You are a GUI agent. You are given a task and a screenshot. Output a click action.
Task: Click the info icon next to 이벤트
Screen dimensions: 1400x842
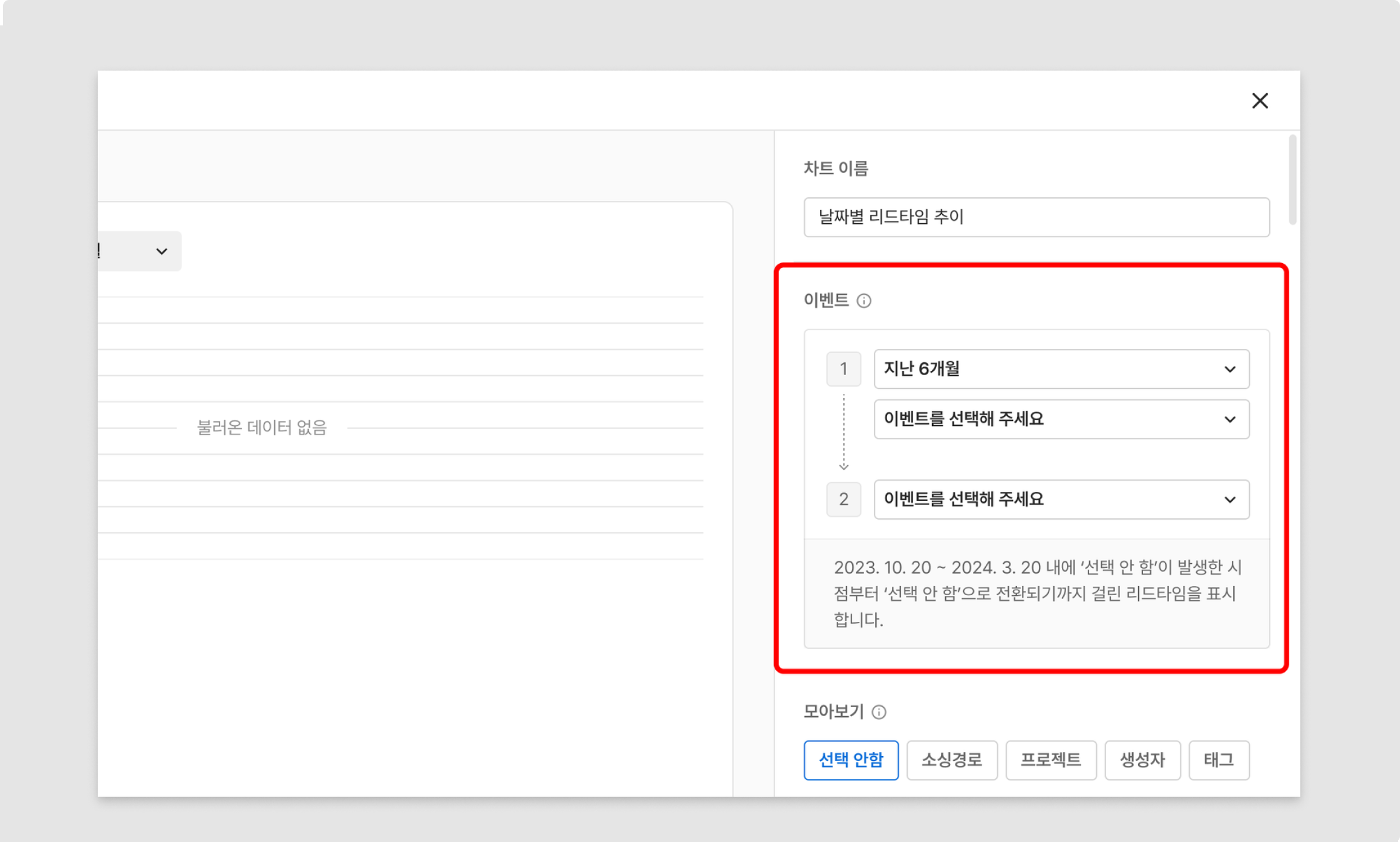[x=864, y=301]
